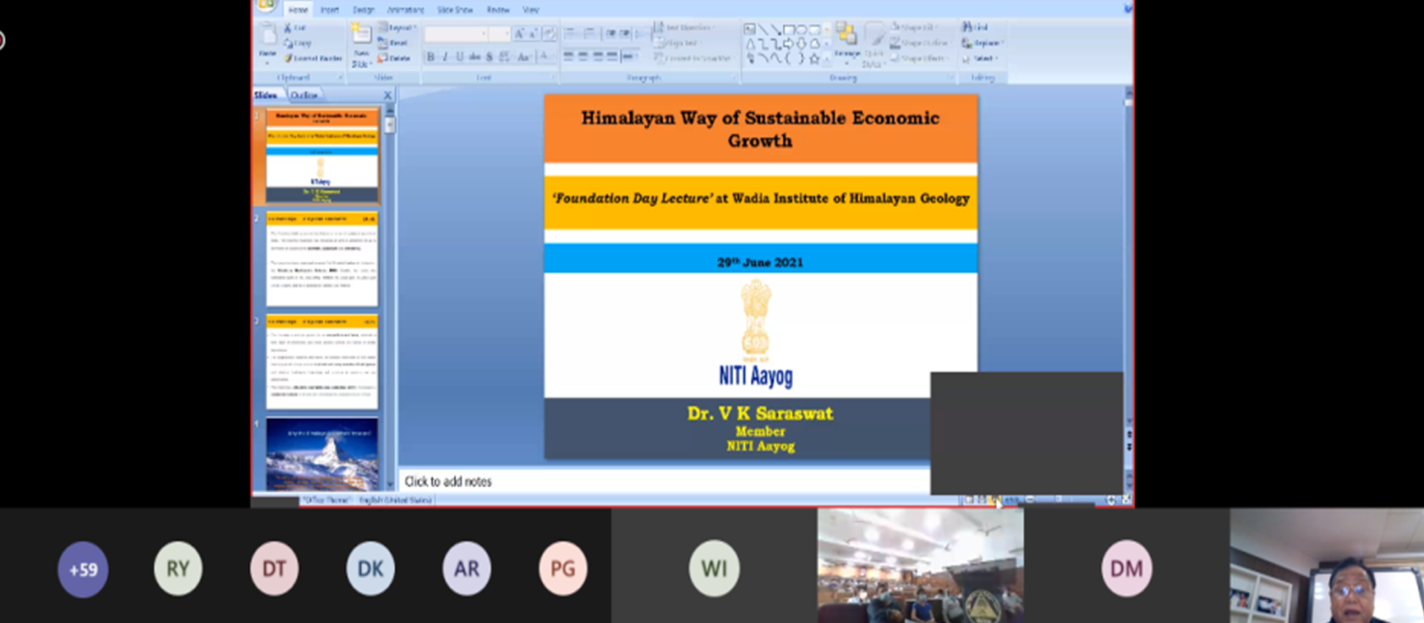Screen dimensions: 1424x623
Task: Align text left in Paragraph group
Action: 568,56
